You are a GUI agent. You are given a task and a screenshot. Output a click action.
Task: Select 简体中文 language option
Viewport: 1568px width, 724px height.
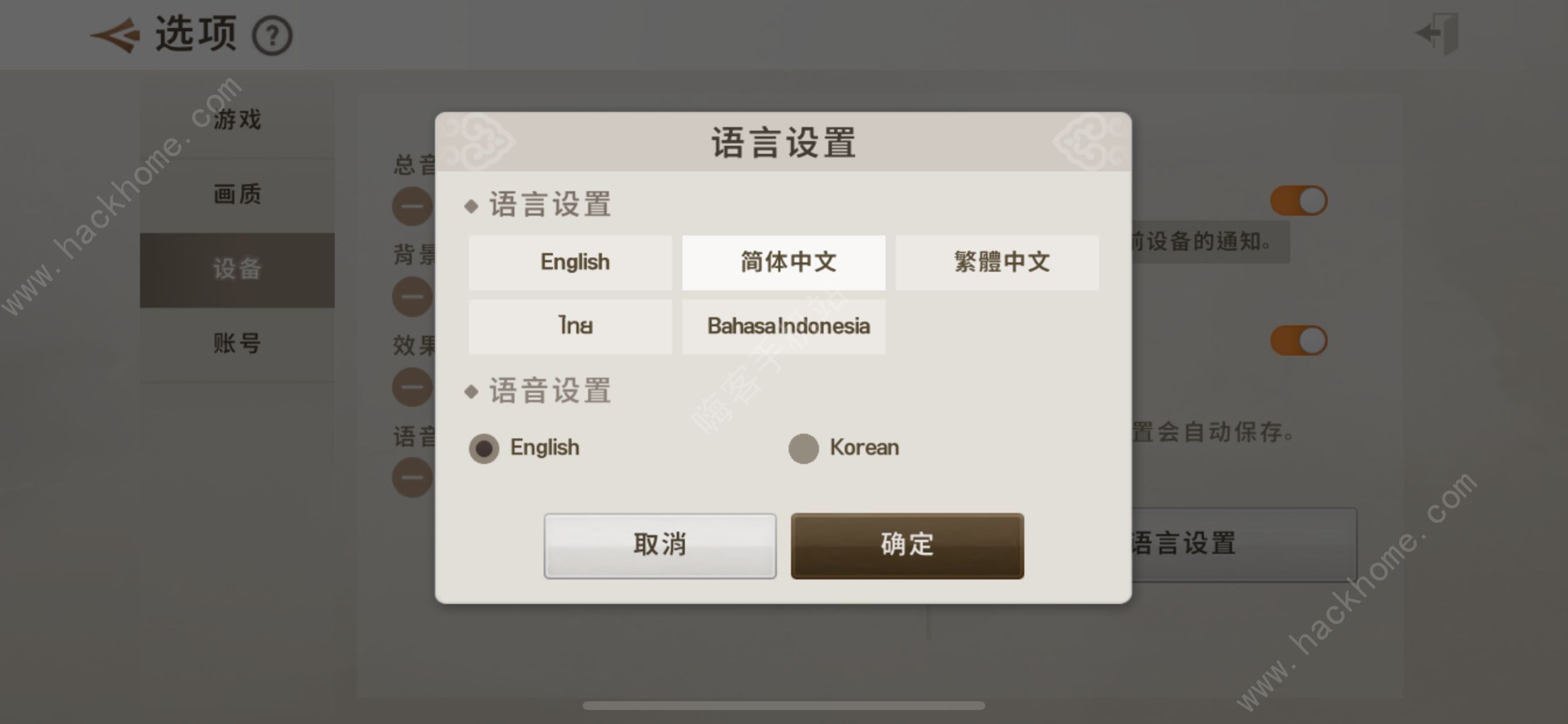click(783, 262)
